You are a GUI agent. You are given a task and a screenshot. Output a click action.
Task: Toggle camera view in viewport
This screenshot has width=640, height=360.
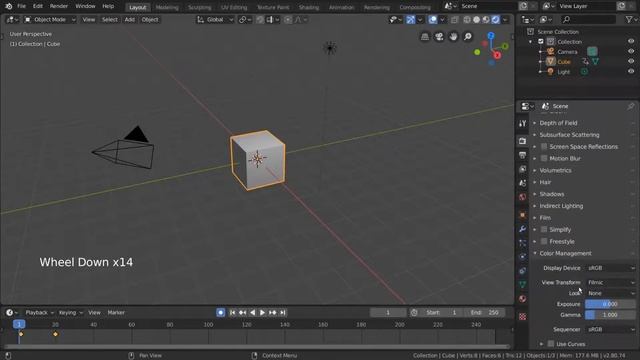(439, 37)
